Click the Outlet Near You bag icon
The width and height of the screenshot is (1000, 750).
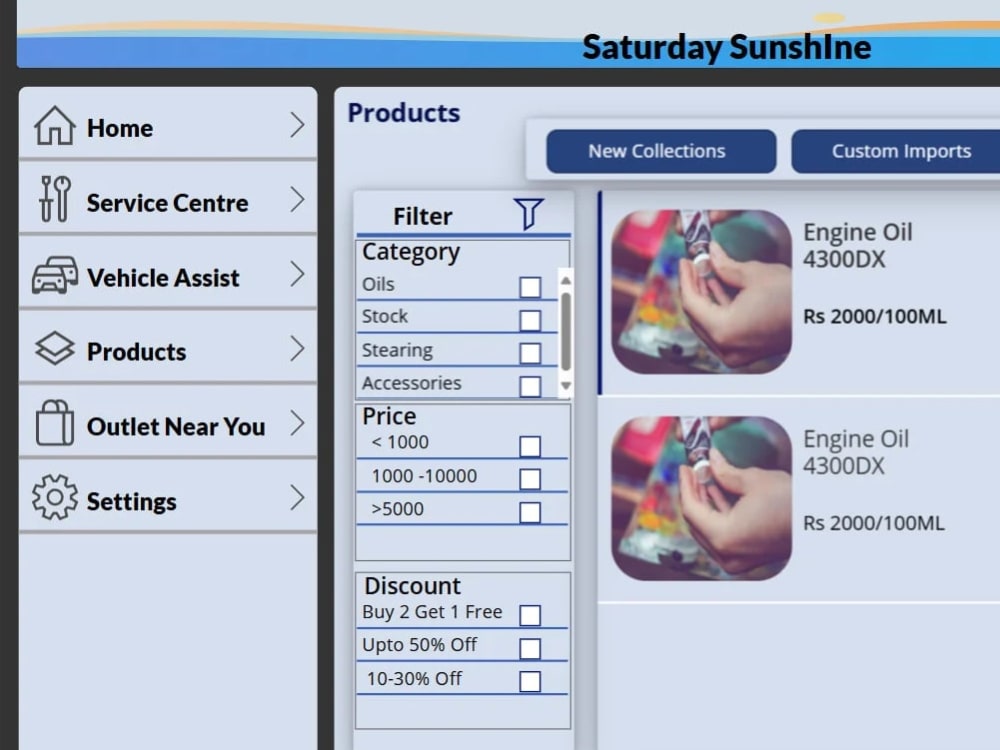click(55, 422)
